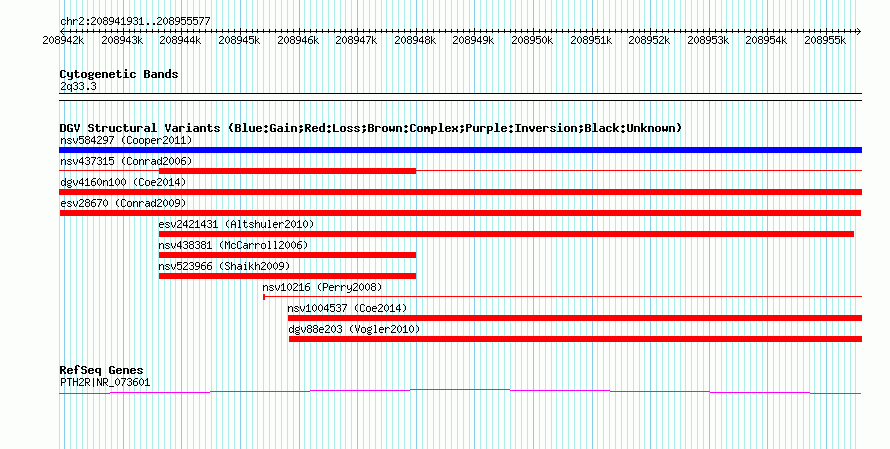
Task: Open the nsv1004537 (Coe2014) label
Action: click(347, 309)
